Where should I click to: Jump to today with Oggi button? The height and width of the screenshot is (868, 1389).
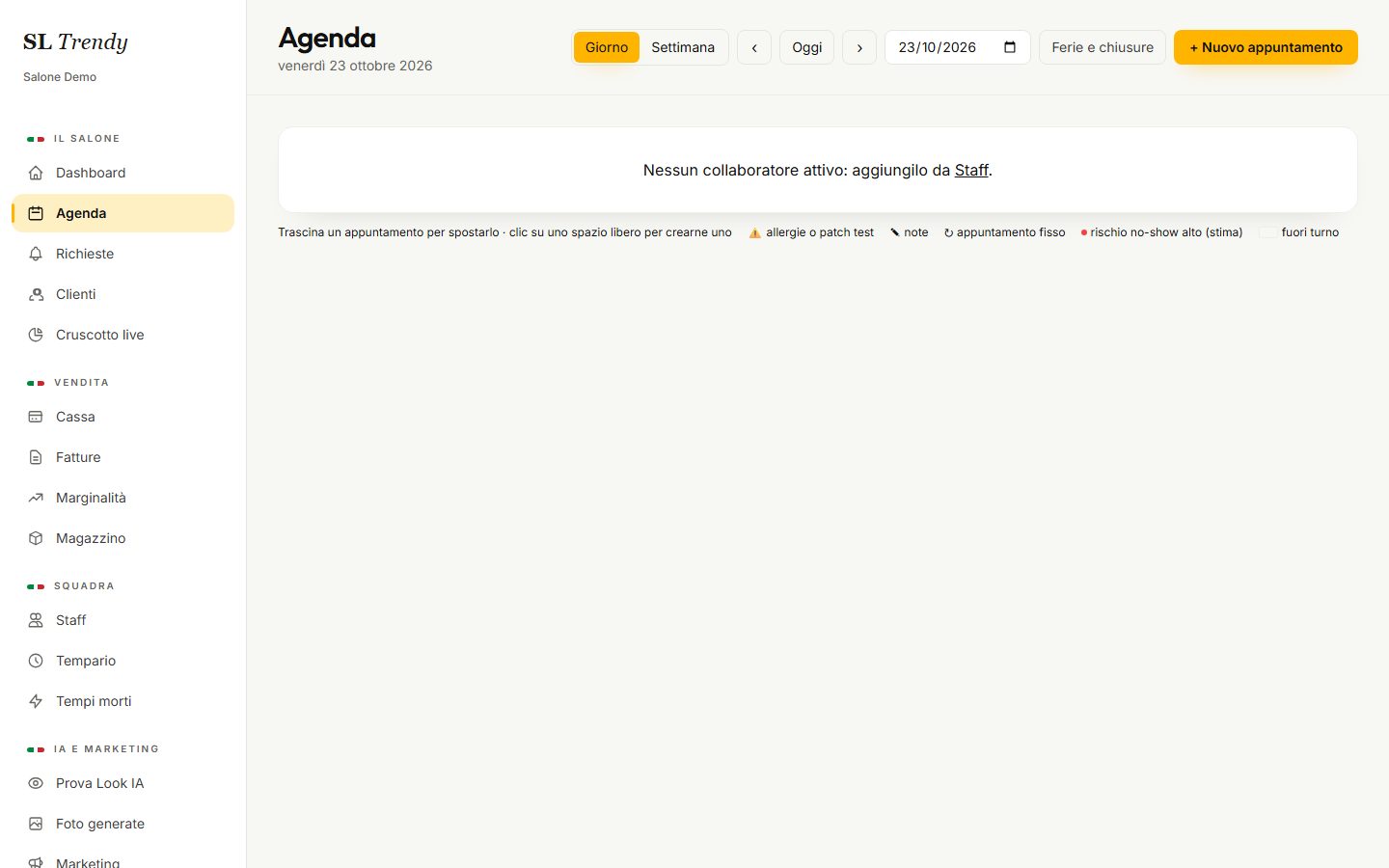(807, 47)
